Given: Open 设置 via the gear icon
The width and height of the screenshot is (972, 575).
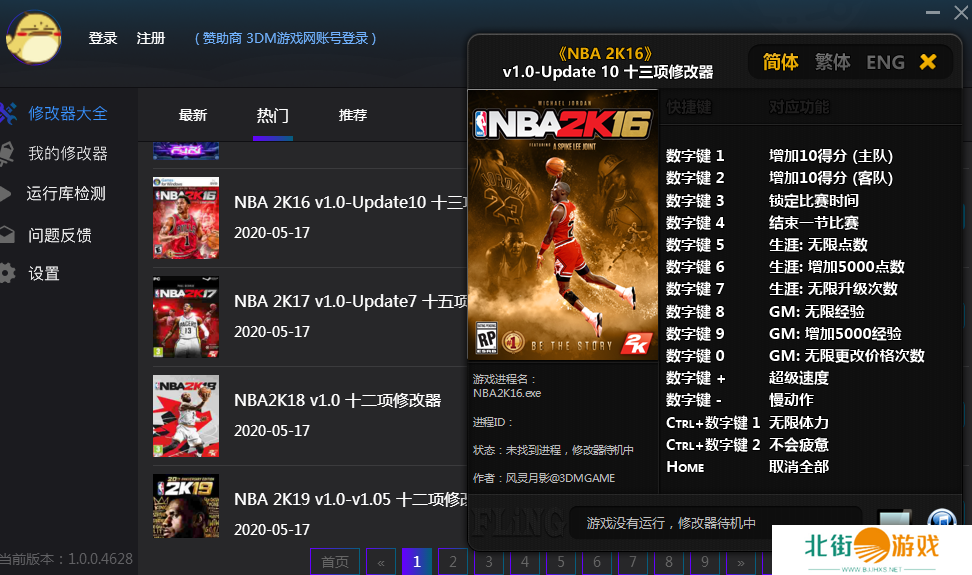Looking at the screenshot, I should click(8, 273).
